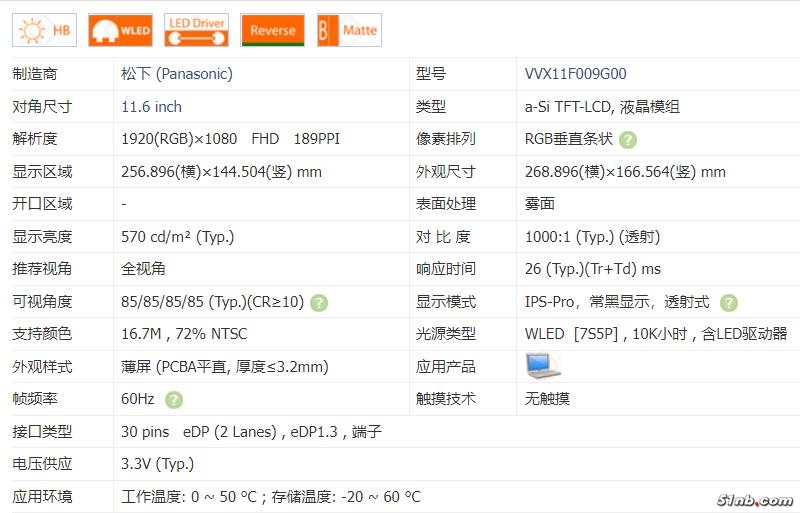Click help icon next to IPS-Pro display mode

[x=729, y=302]
